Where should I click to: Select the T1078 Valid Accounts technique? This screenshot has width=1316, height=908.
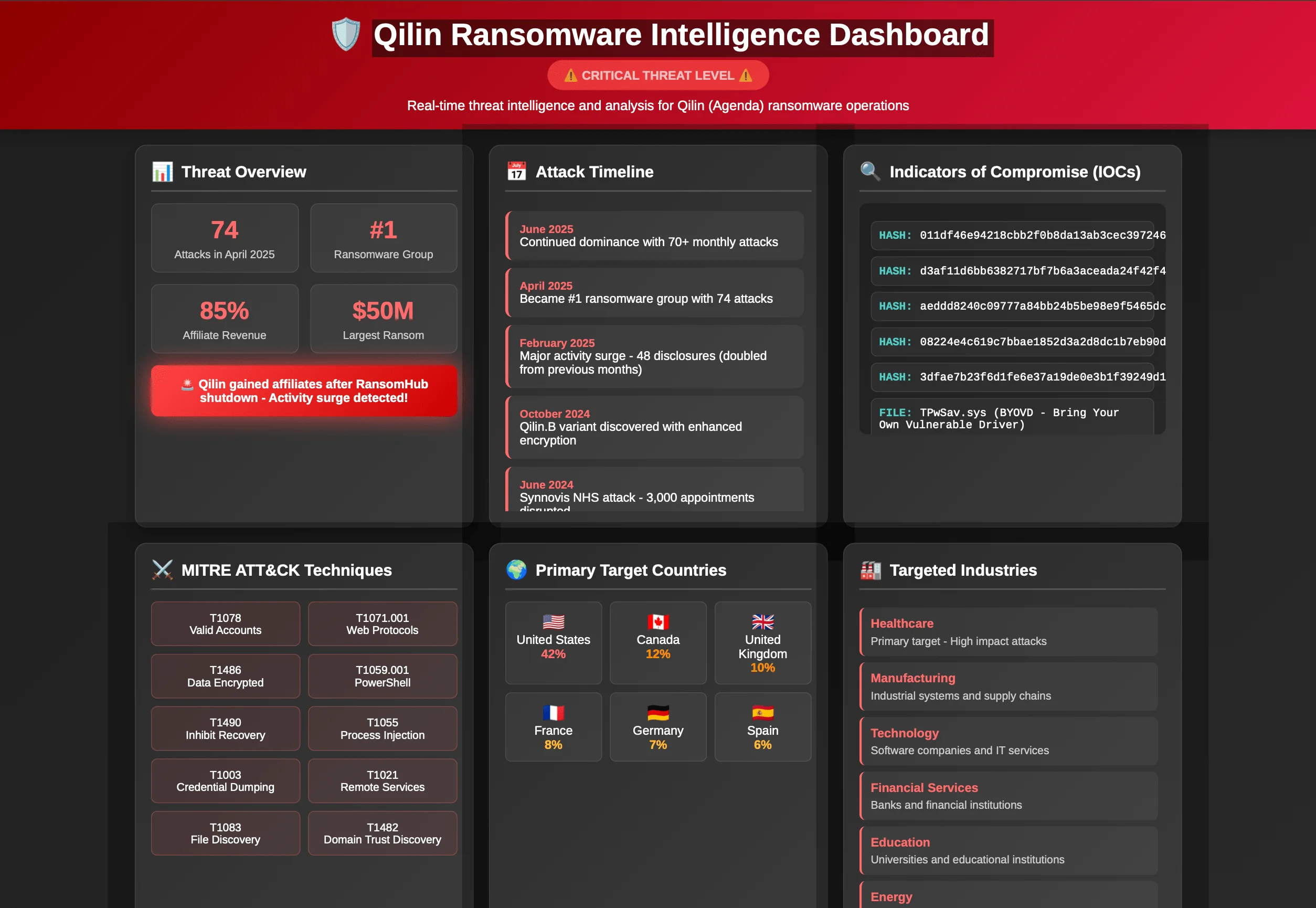pyautogui.click(x=225, y=624)
